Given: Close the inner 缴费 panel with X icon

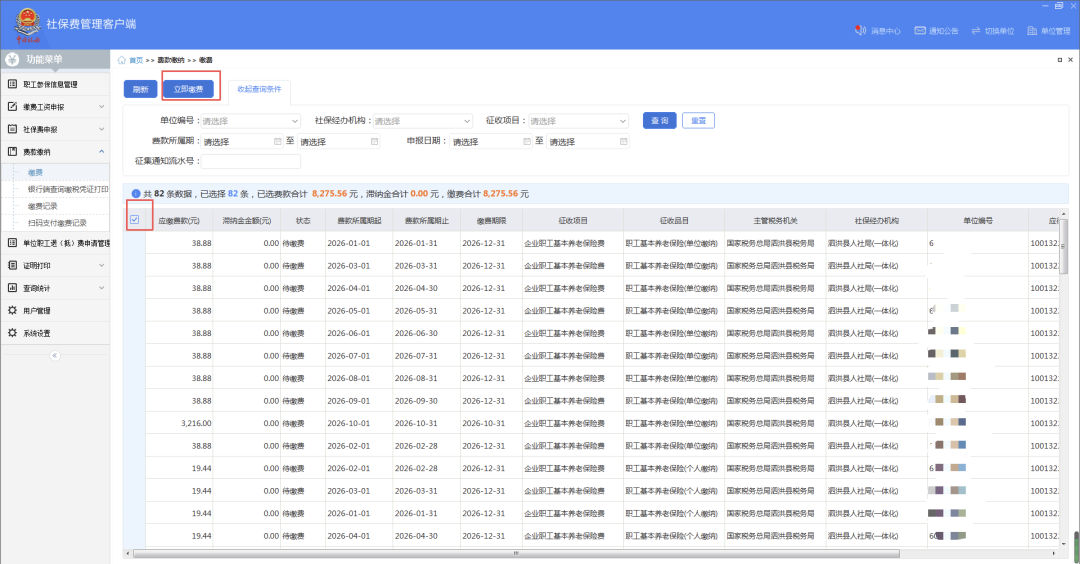Looking at the screenshot, I should click(1070, 60).
